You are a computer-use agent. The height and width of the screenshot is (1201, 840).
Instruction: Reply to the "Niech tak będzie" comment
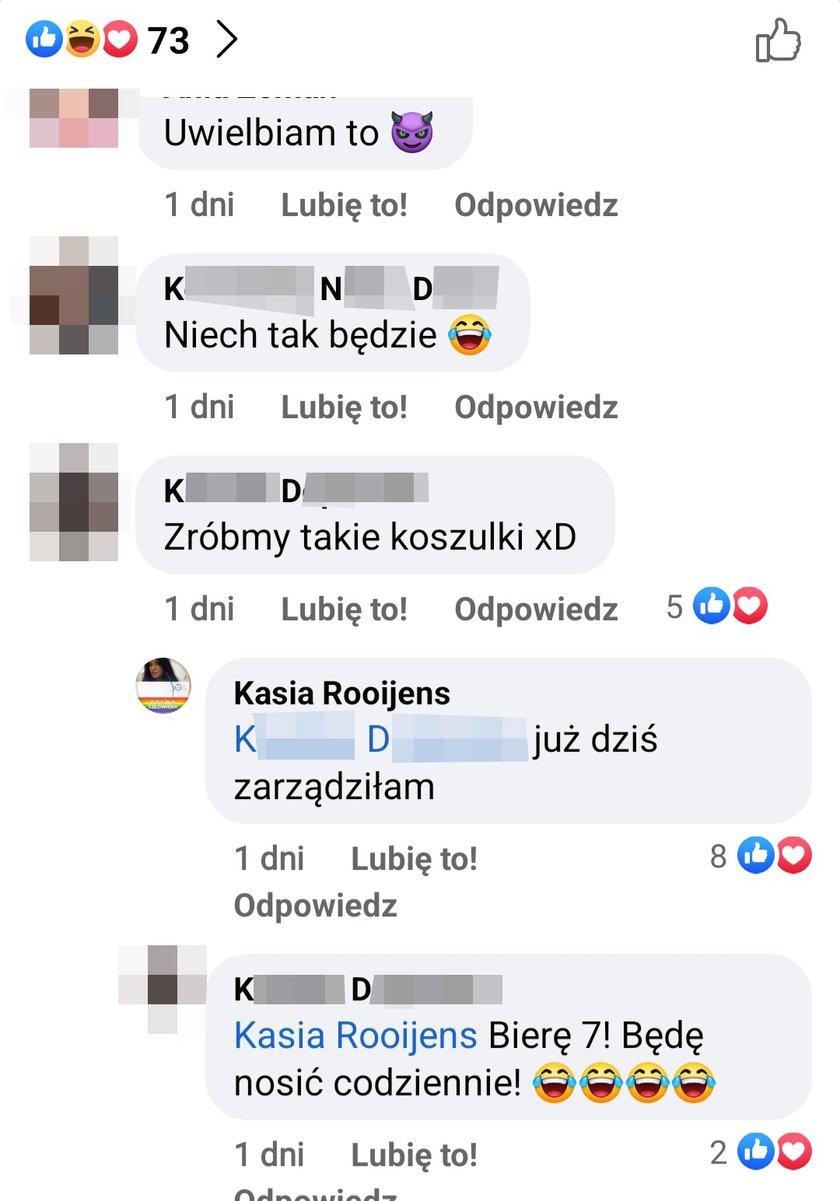tap(536, 407)
